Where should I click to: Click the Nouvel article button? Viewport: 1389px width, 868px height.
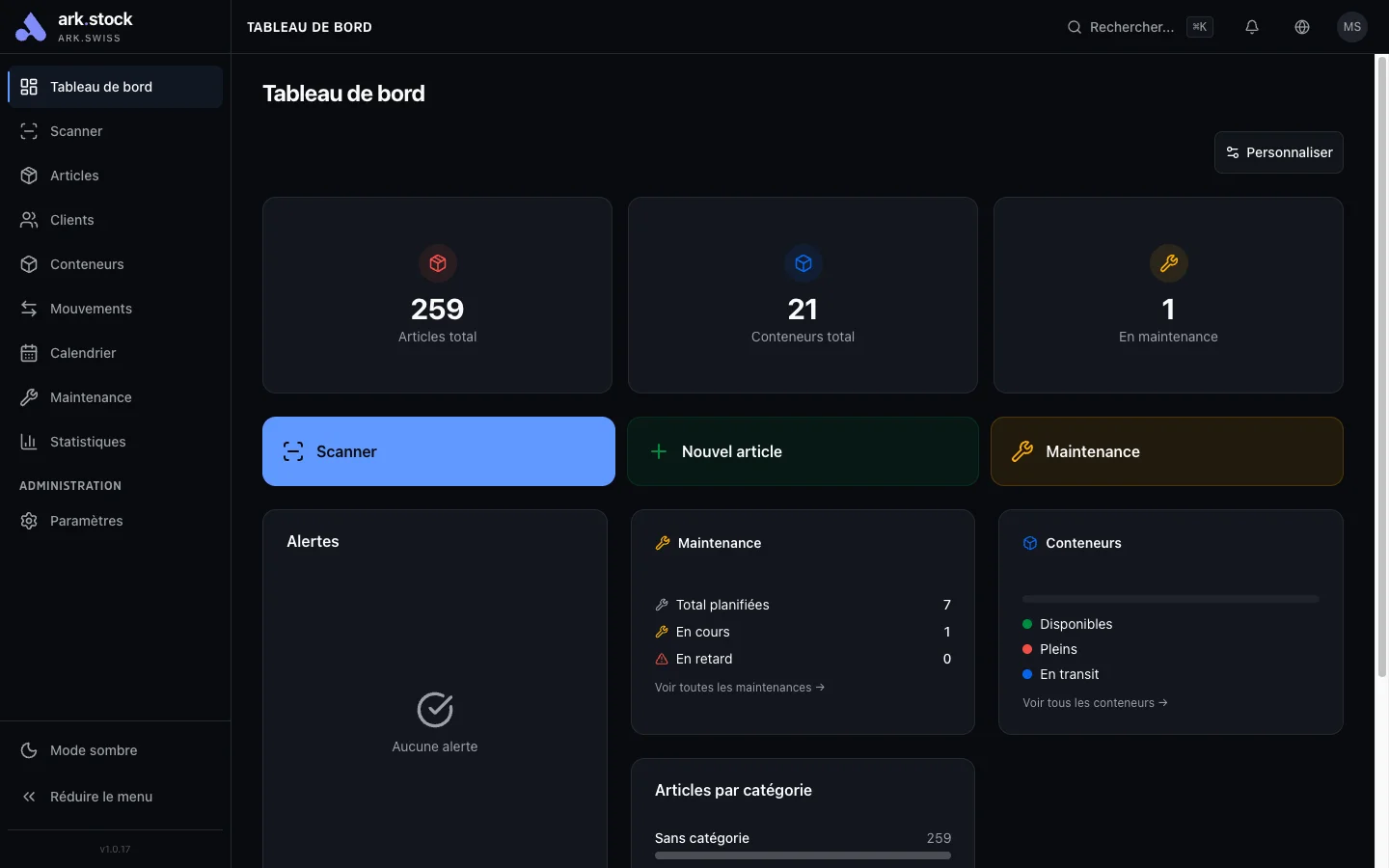point(803,451)
